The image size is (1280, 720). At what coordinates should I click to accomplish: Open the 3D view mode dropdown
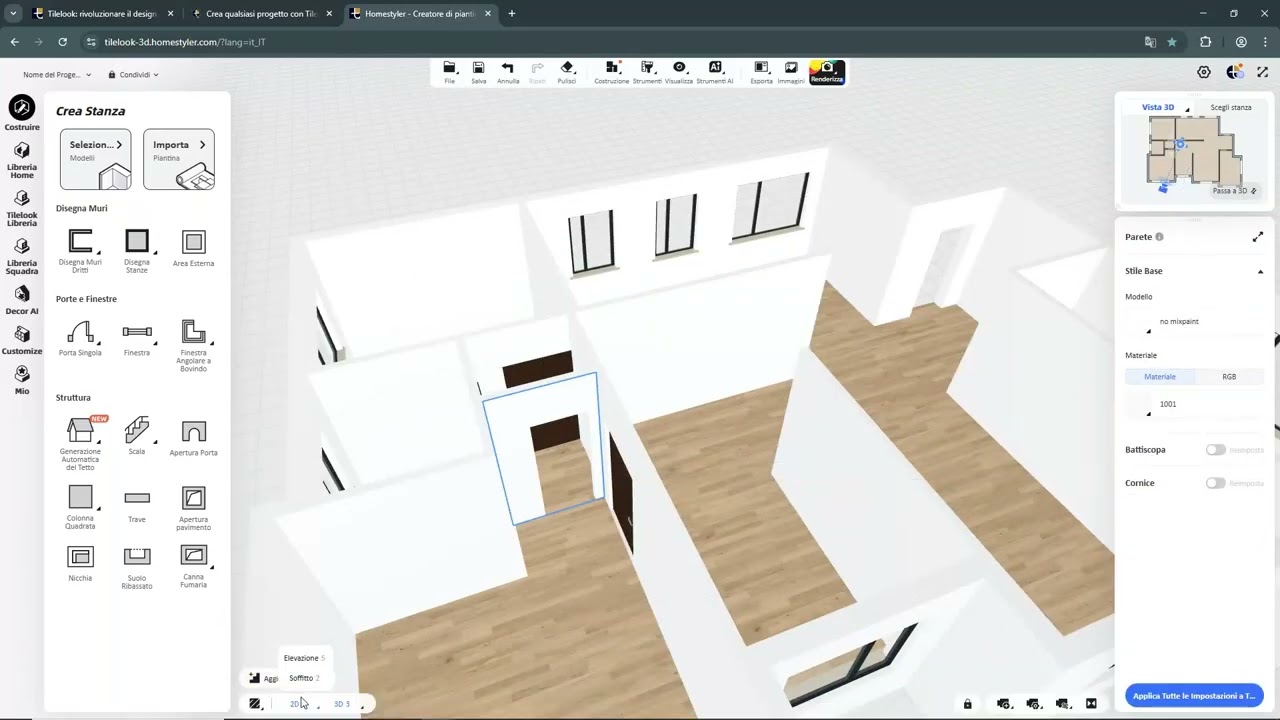click(x=347, y=704)
